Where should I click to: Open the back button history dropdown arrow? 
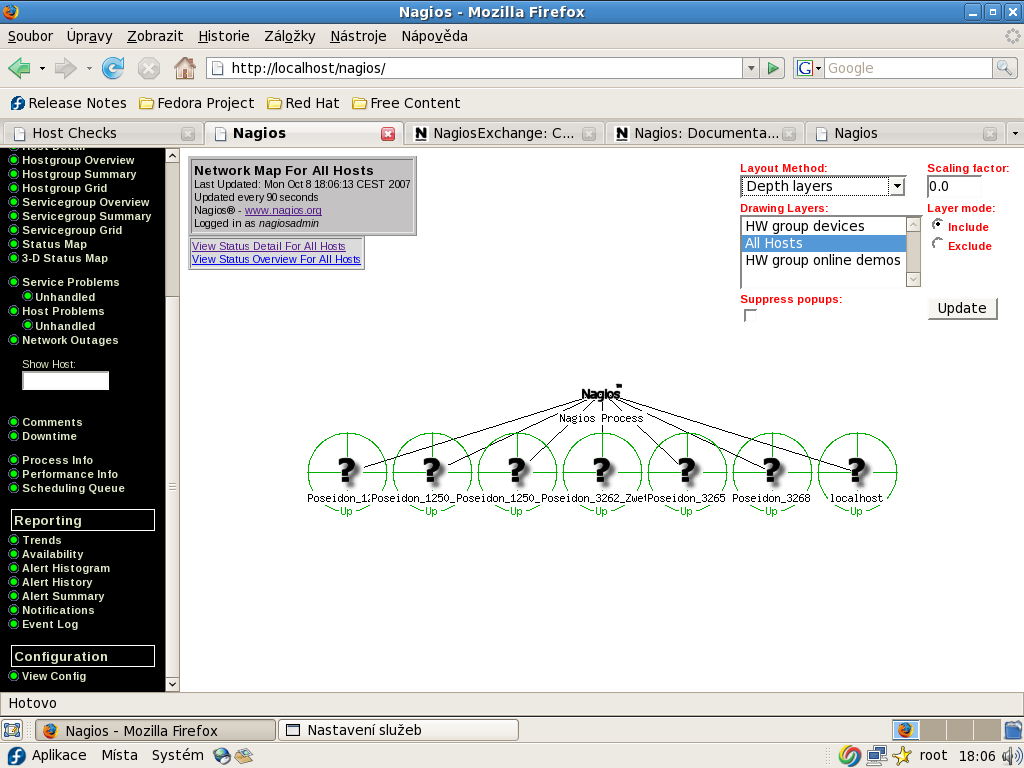42,68
